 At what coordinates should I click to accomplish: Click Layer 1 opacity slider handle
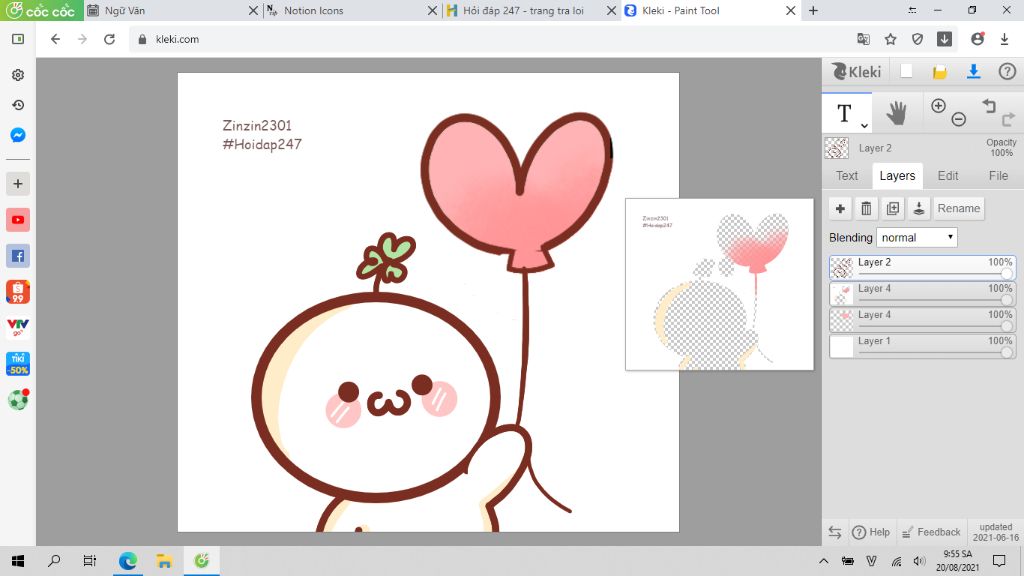tap(1006, 352)
